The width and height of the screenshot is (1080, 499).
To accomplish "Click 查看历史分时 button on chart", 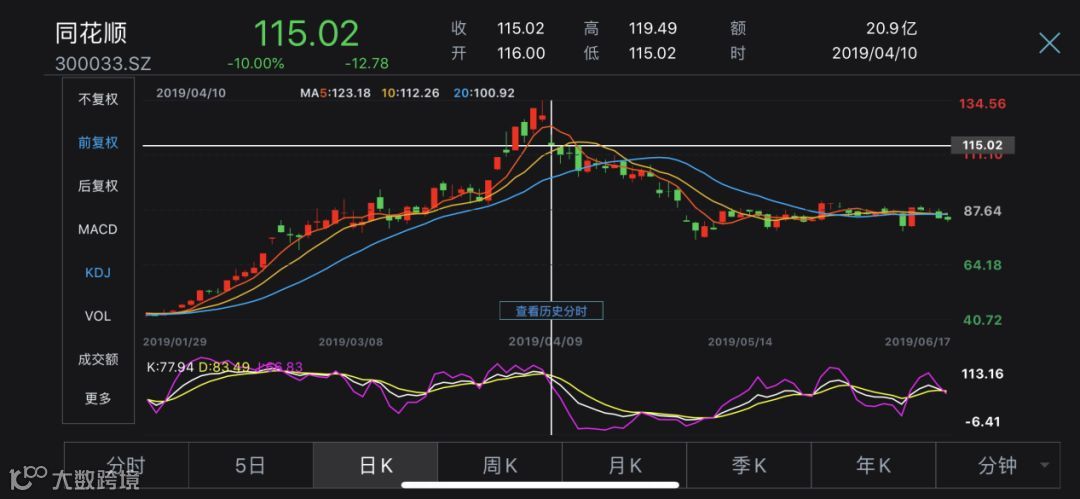I will (x=552, y=311).
